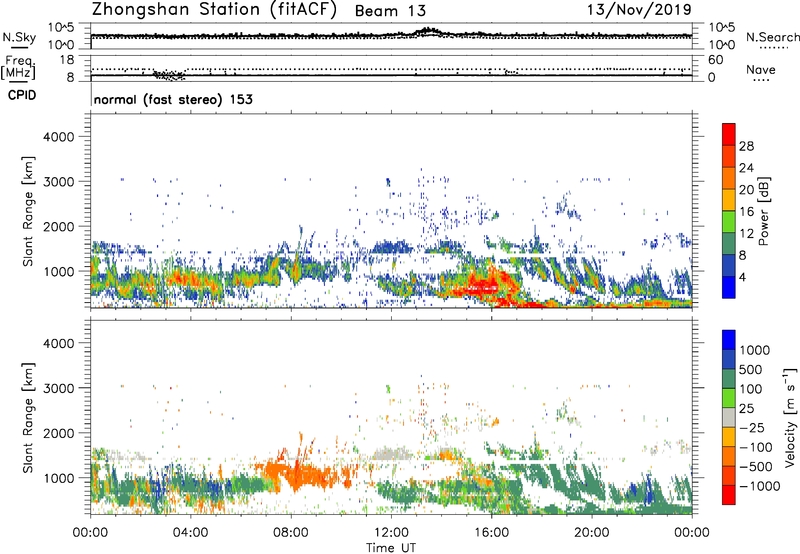800x554 pixels.
Task: Click the '18' frequency axis tick label
Action: (x=67, y=59)
